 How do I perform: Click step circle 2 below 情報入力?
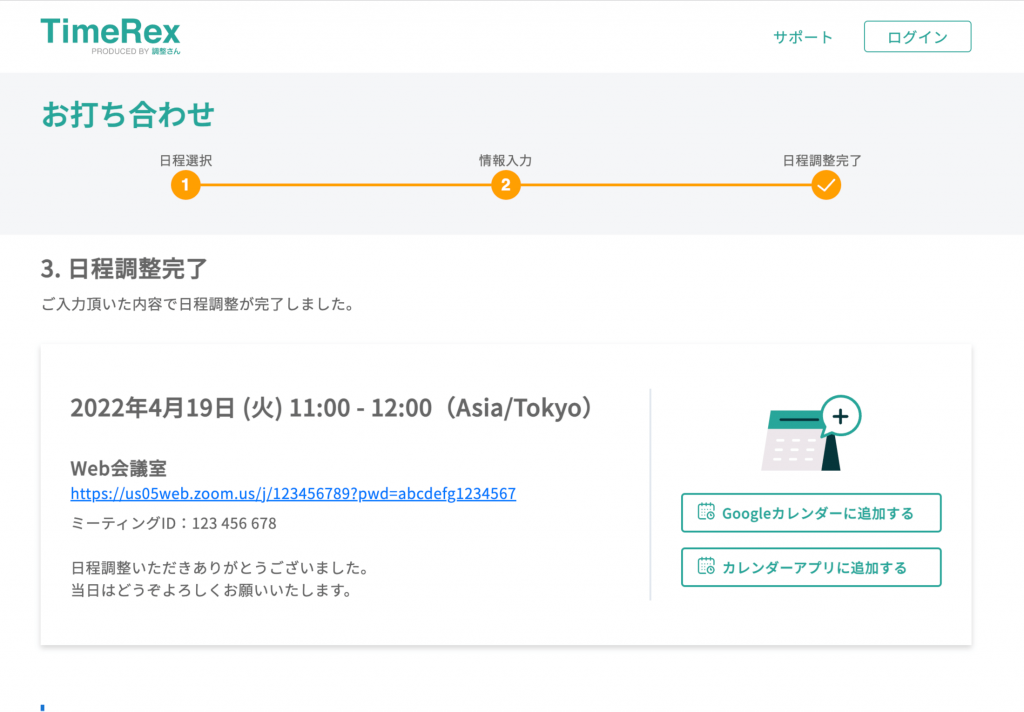505,185
